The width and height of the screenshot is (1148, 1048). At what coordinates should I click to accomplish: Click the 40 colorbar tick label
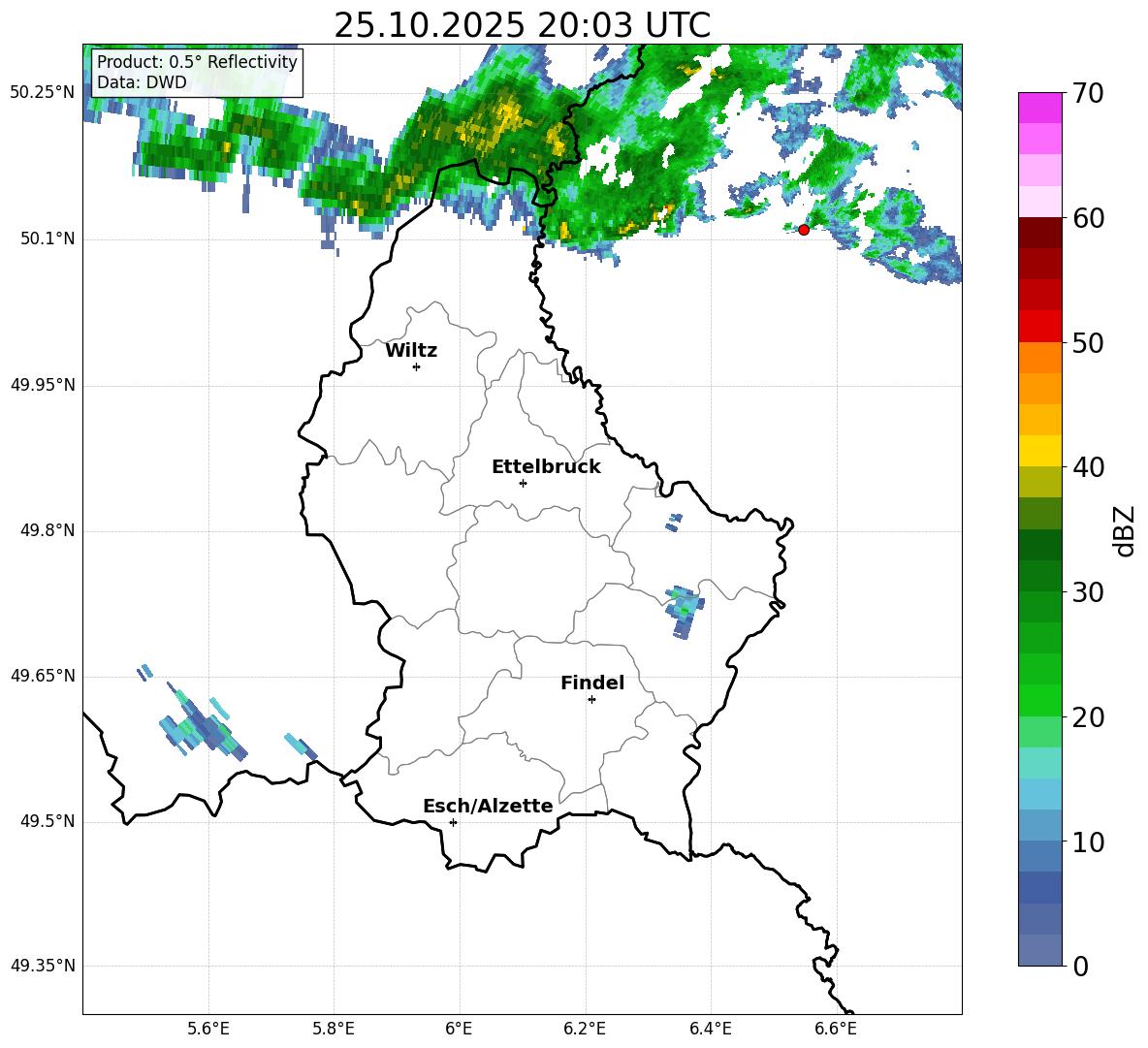(1088, 467)
